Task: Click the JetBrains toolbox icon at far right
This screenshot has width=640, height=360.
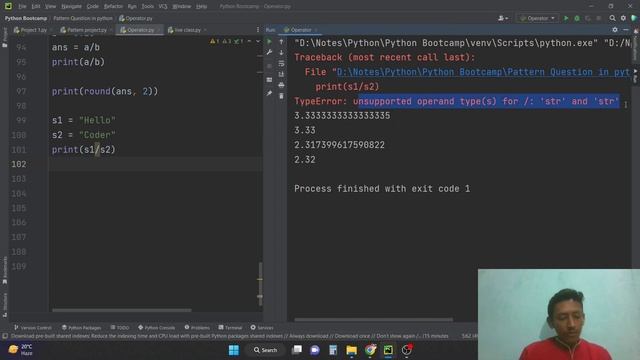Action: click(634, 18)
